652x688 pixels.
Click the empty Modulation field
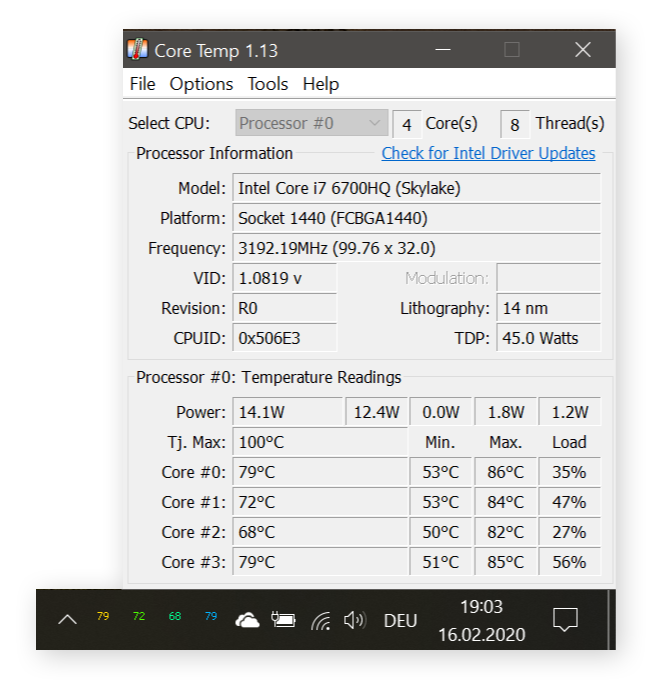tap(548, 278)
